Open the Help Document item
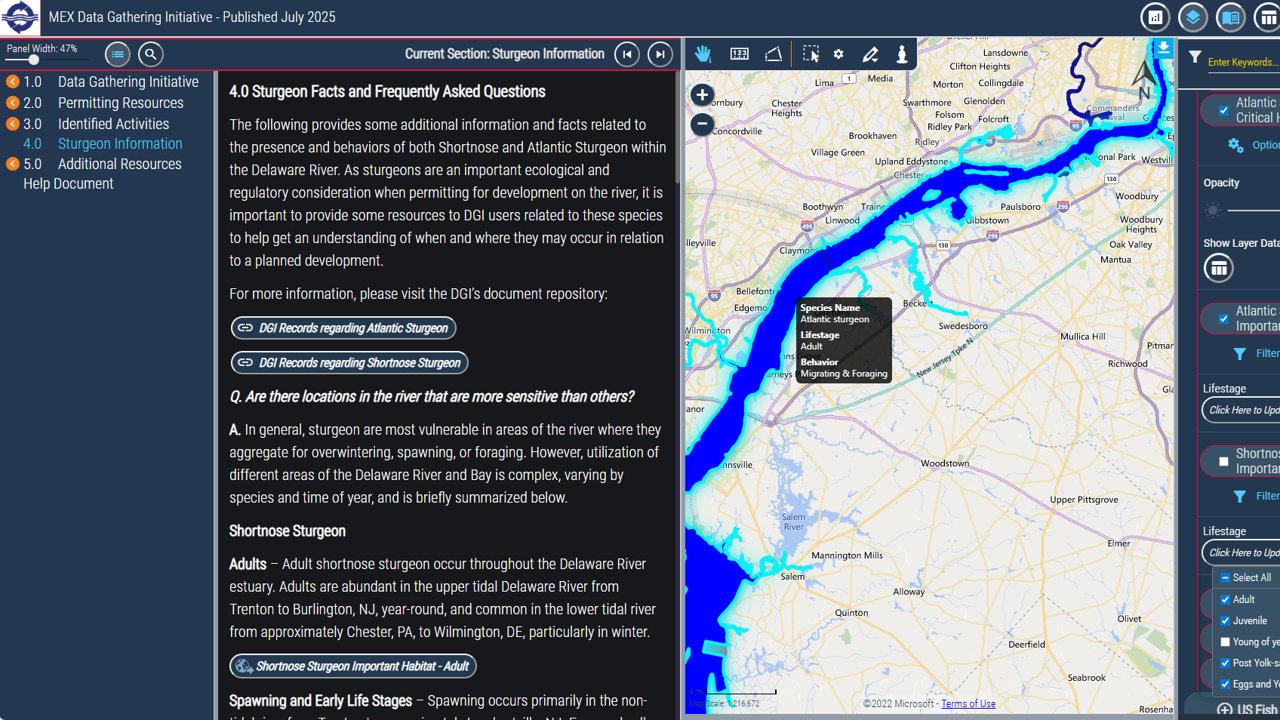The image size is (1280, 720). click(x=68, y=184)
